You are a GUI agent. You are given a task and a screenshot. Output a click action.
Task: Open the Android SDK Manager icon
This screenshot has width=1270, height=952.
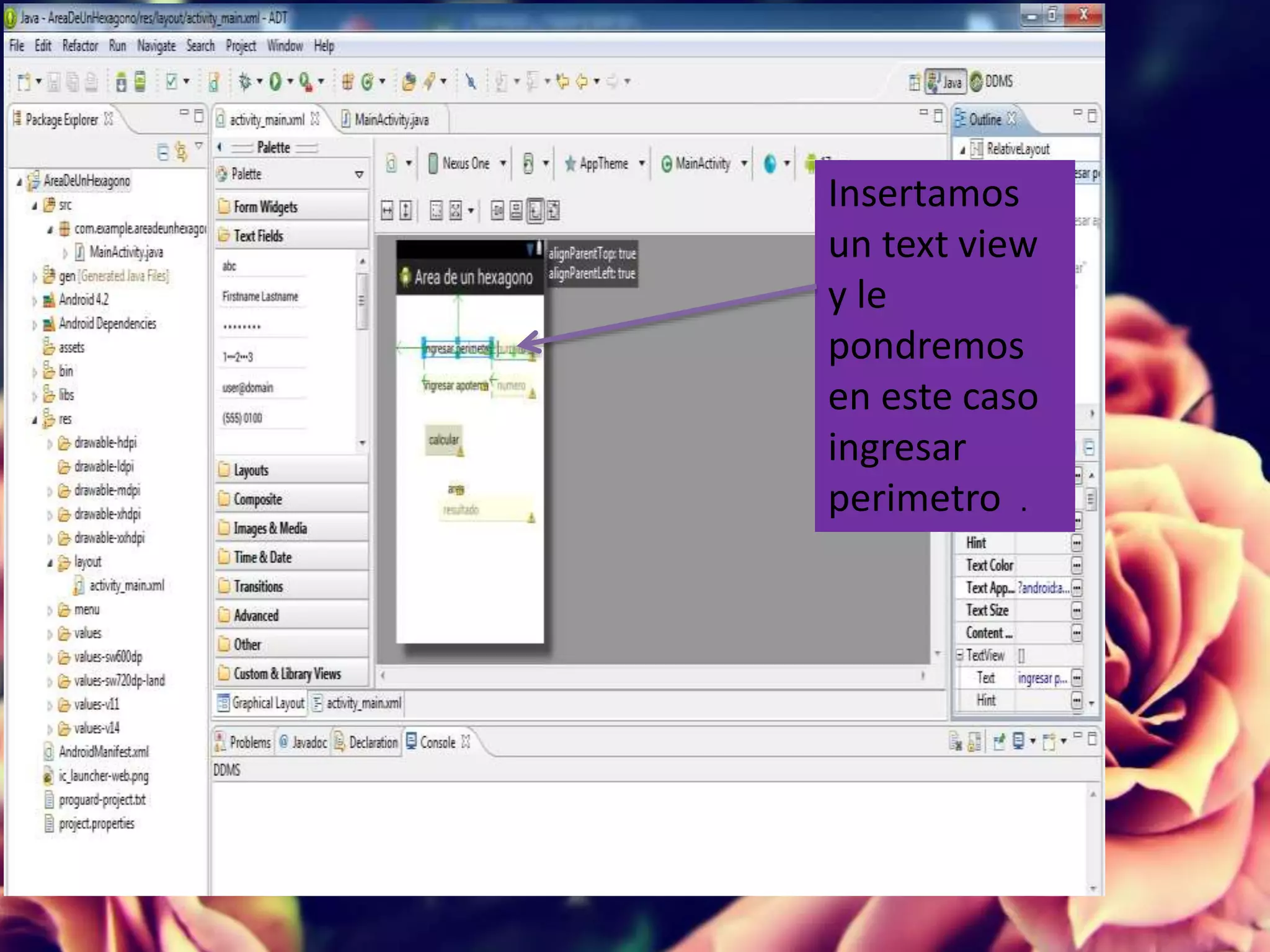click(x=121, y=82)
